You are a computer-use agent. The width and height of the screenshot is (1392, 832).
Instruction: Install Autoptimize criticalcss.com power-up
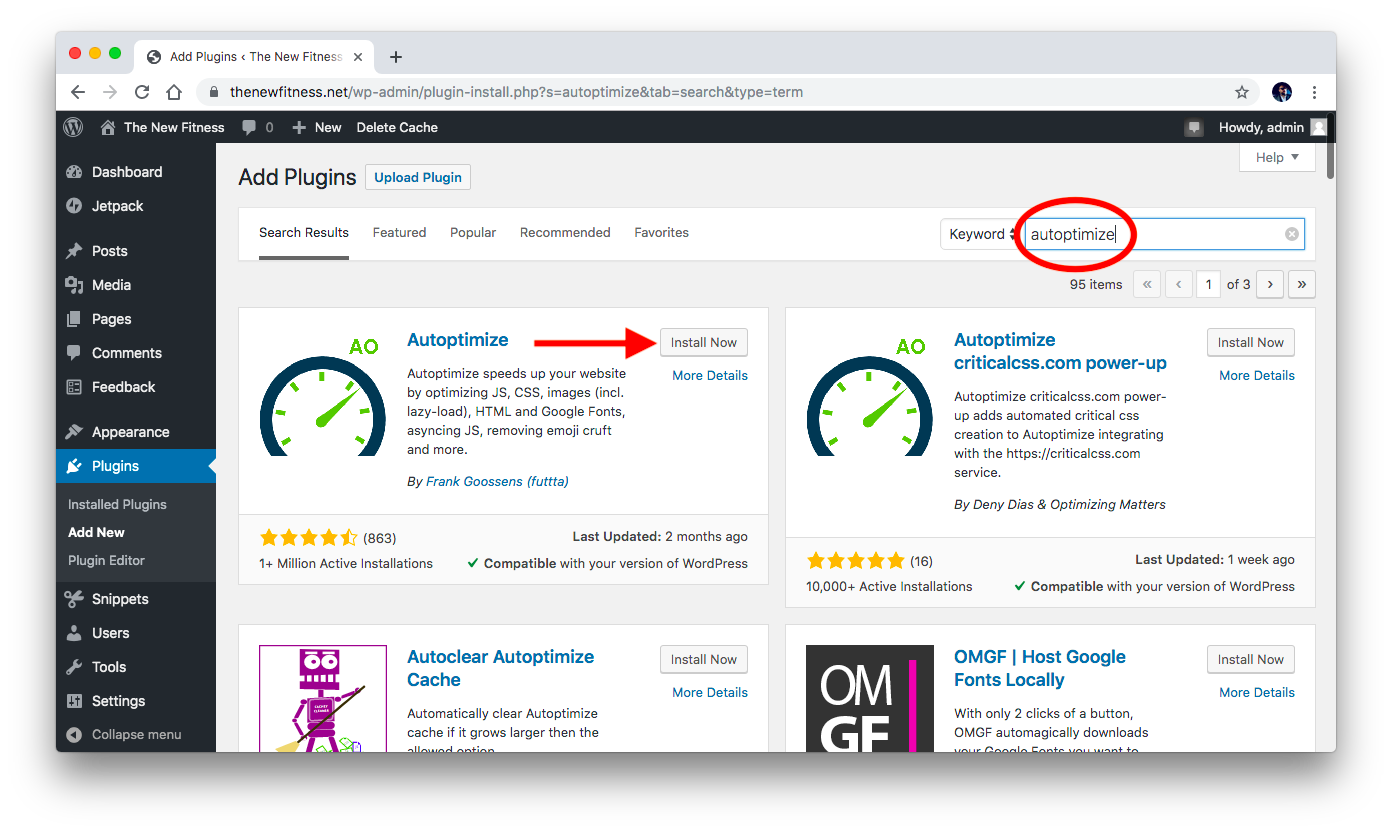(x=1251, y=342)
